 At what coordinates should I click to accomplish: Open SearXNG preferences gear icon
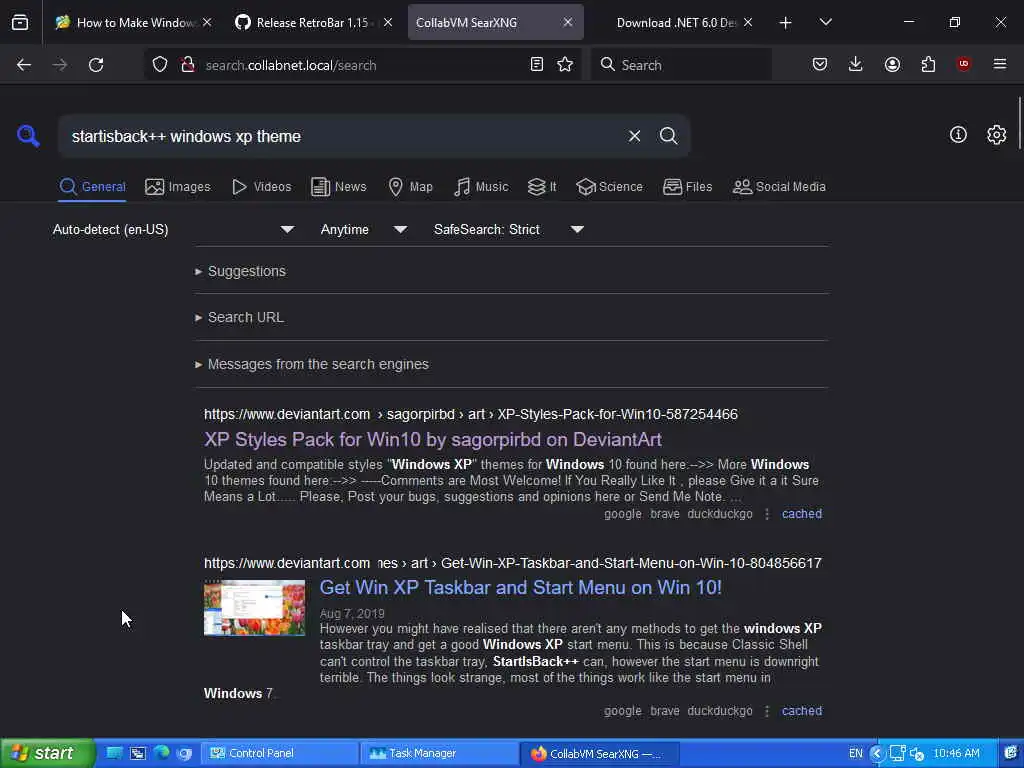tap(997, 135)
